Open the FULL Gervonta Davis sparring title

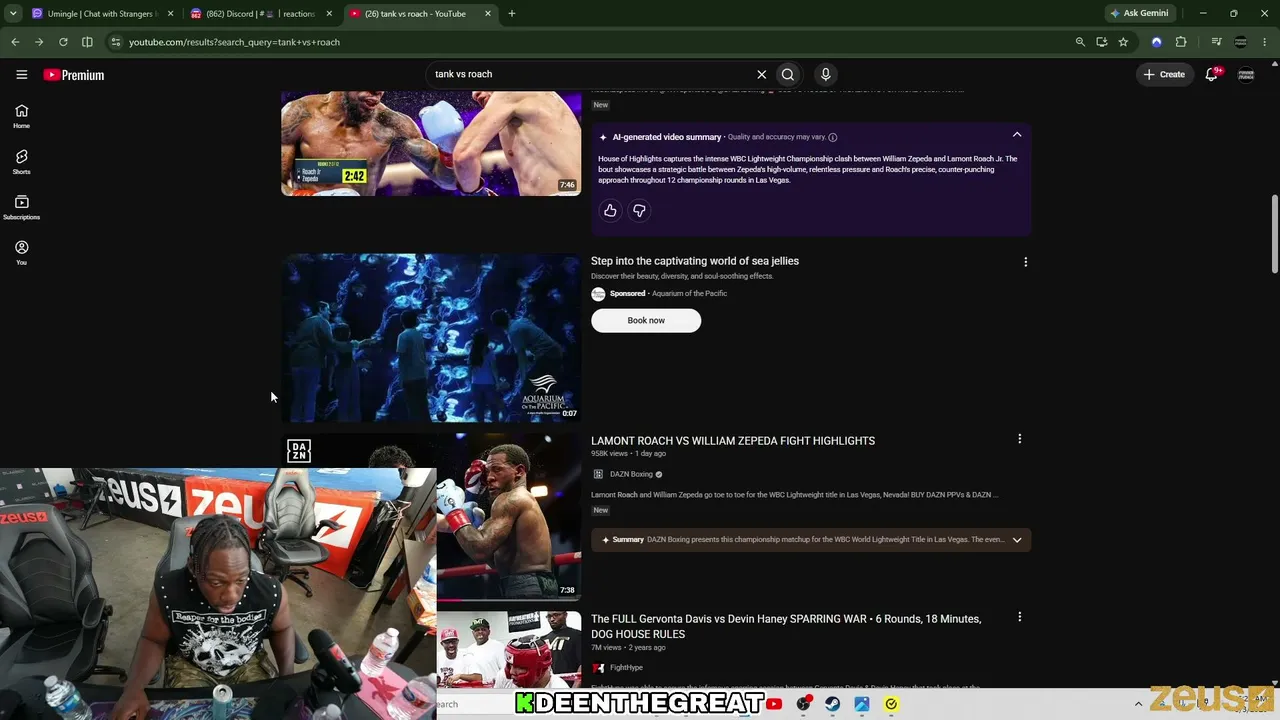point(786,626)
